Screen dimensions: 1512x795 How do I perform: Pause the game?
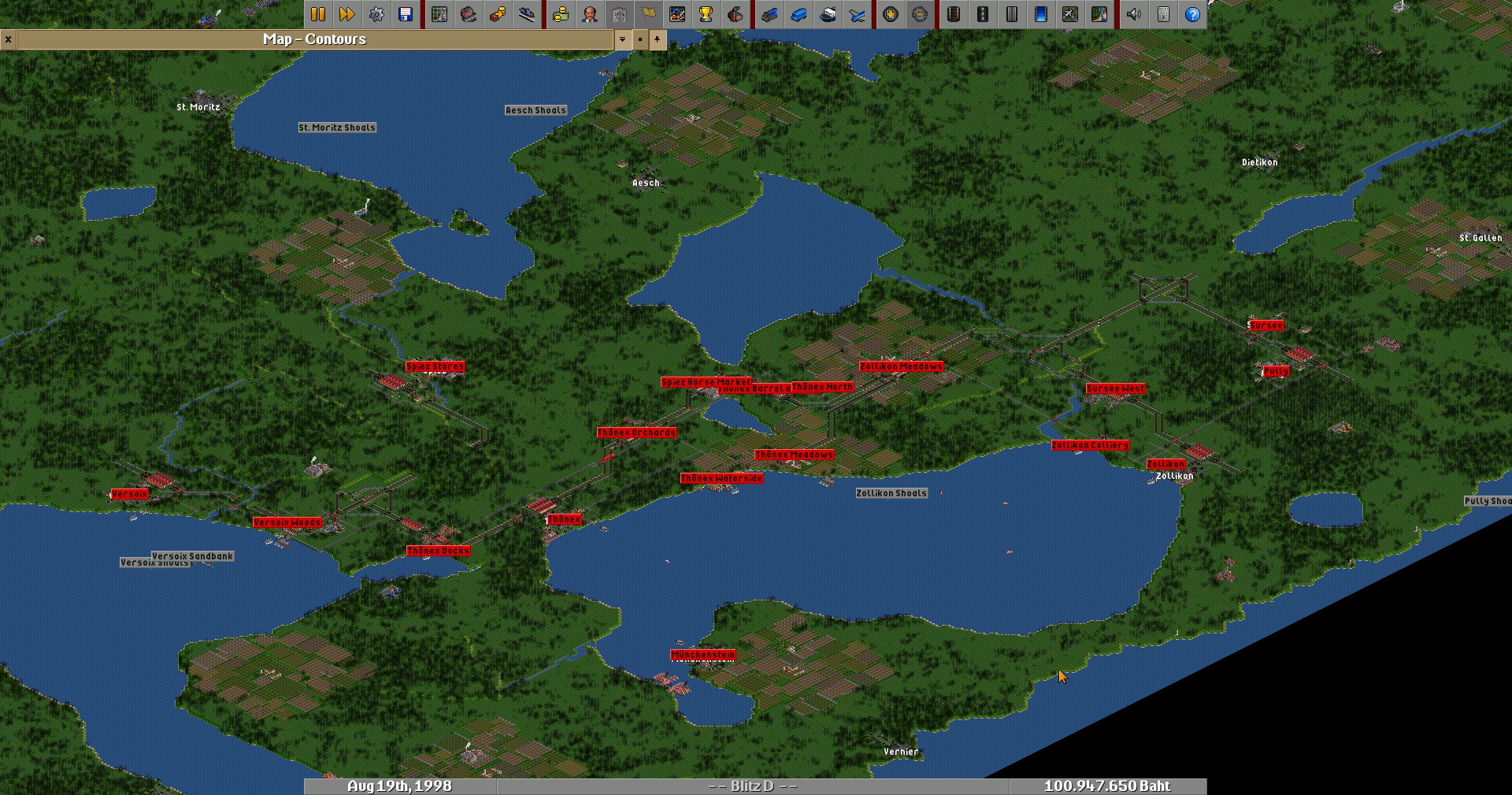[x=318, y=14]
